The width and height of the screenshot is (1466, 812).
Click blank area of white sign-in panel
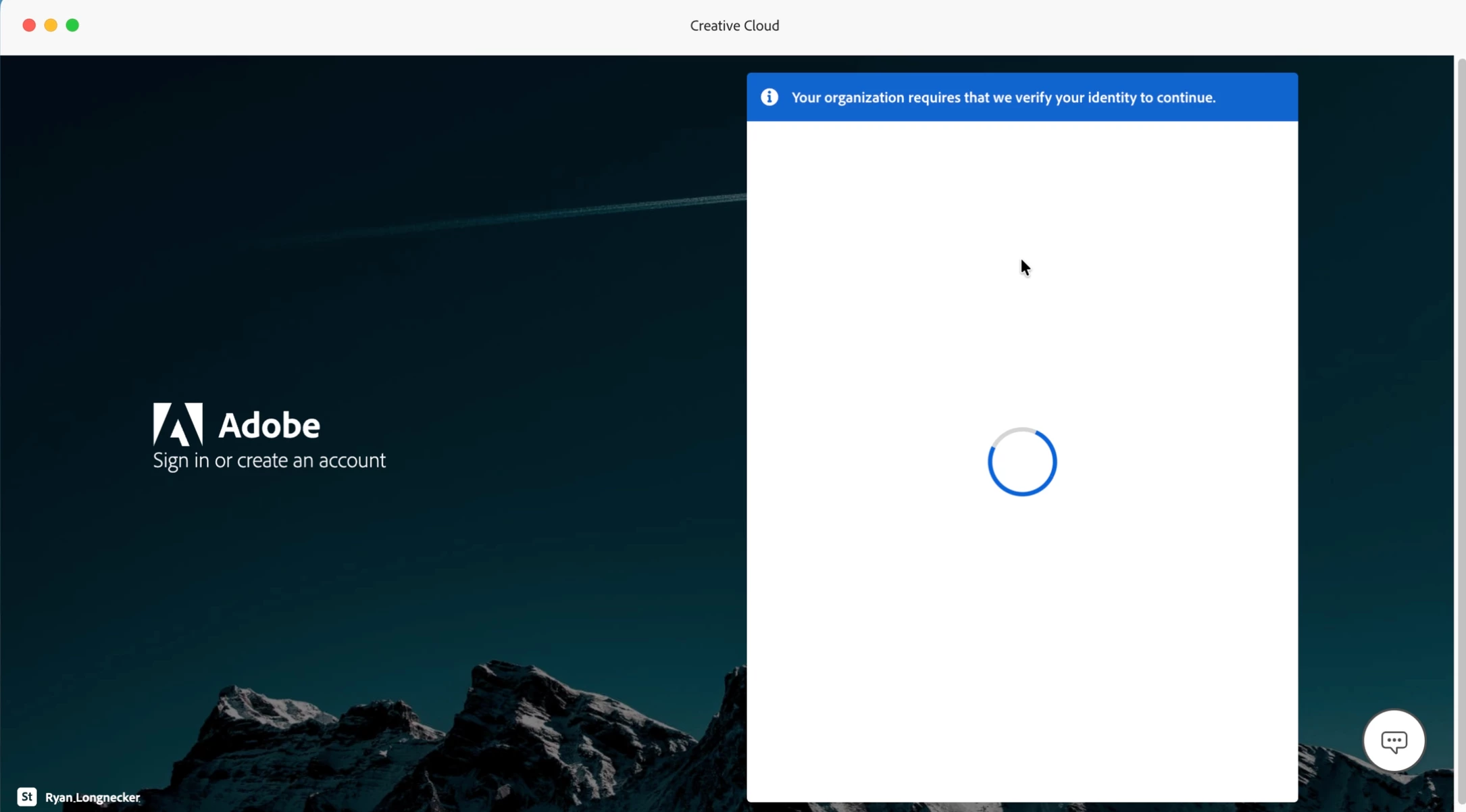click(x=1021, y=642)
